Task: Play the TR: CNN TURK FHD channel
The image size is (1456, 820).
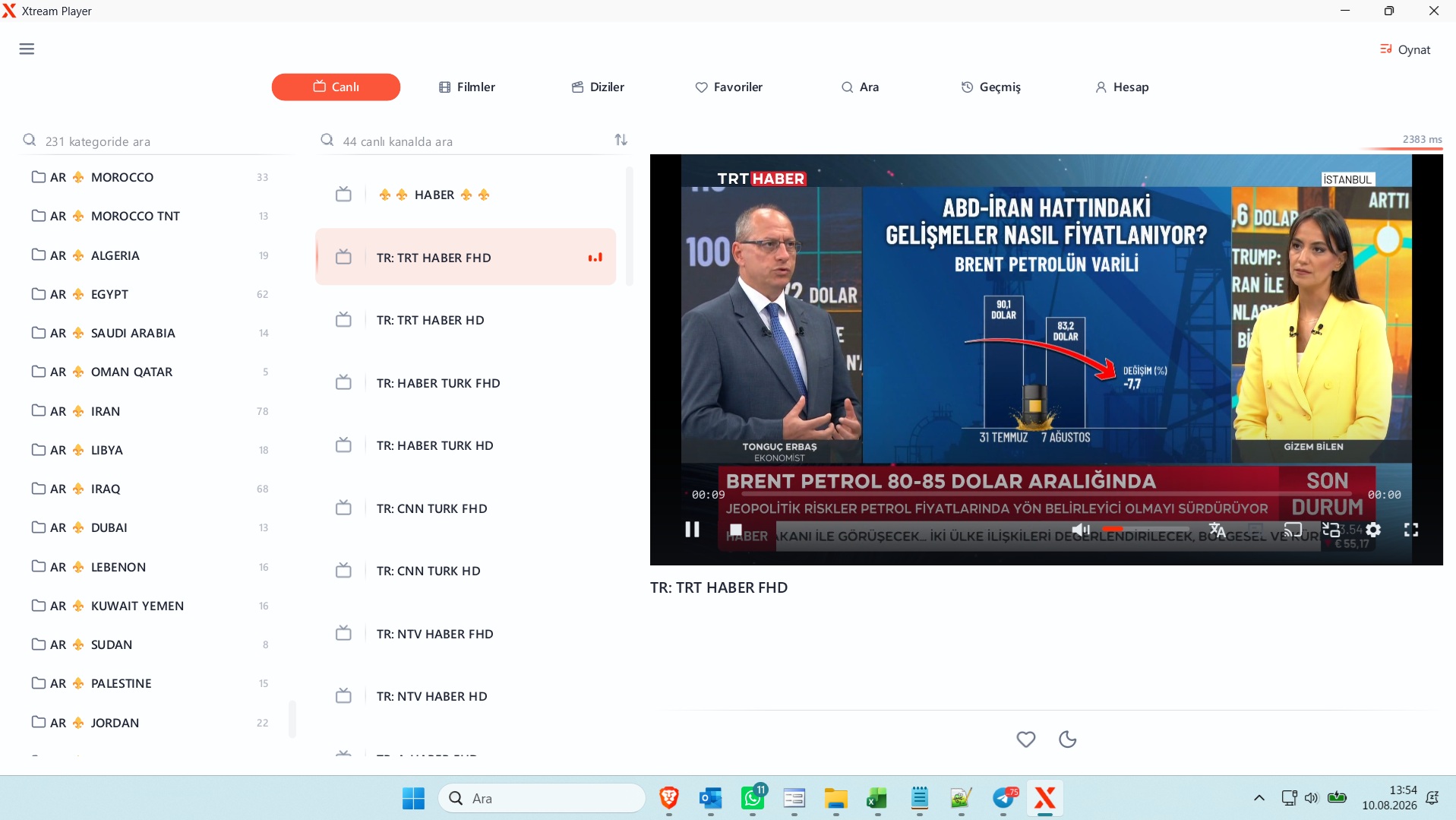Action: click(x=466, y=508)
